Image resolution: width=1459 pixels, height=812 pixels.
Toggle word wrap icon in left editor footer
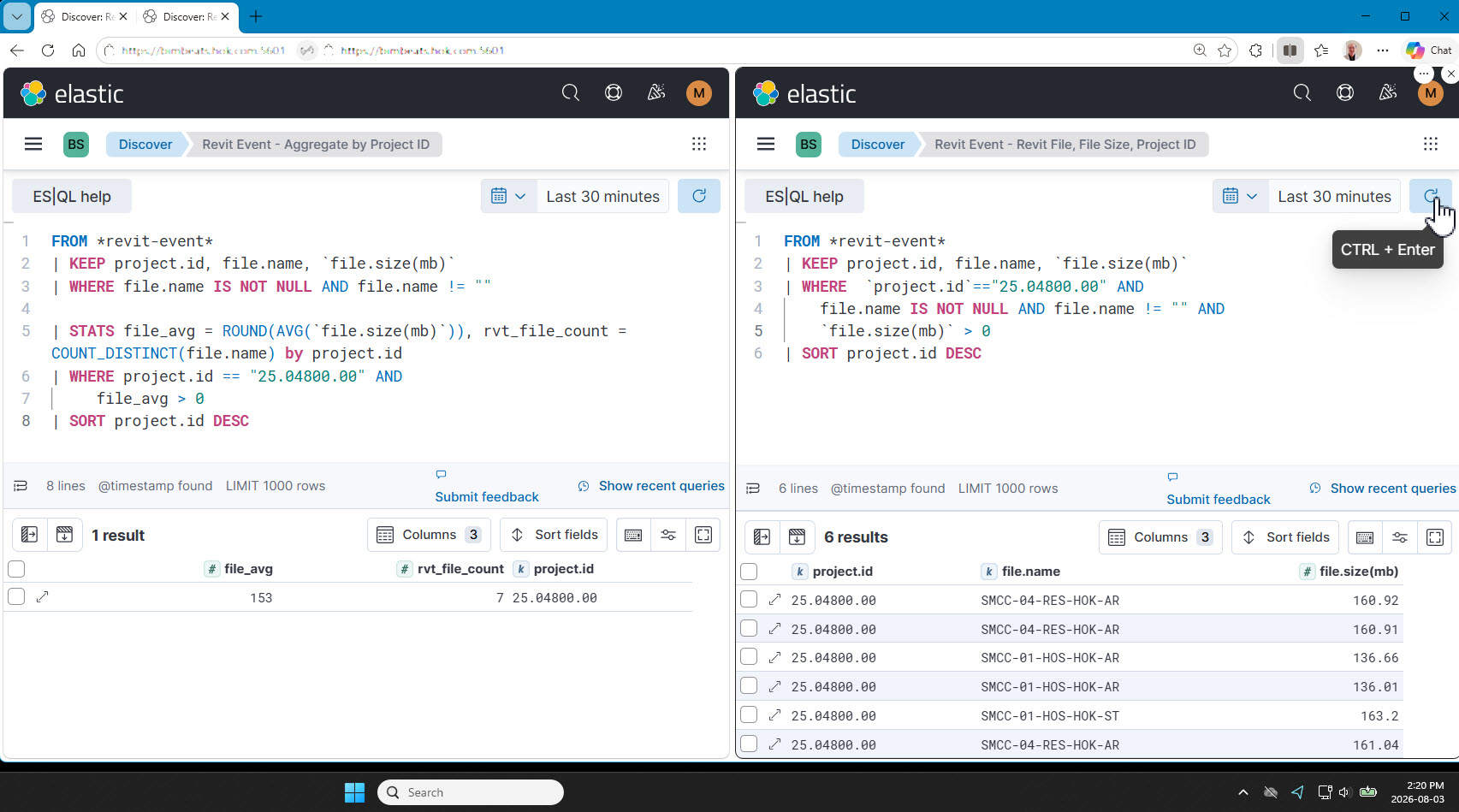(x=21, y=486)
